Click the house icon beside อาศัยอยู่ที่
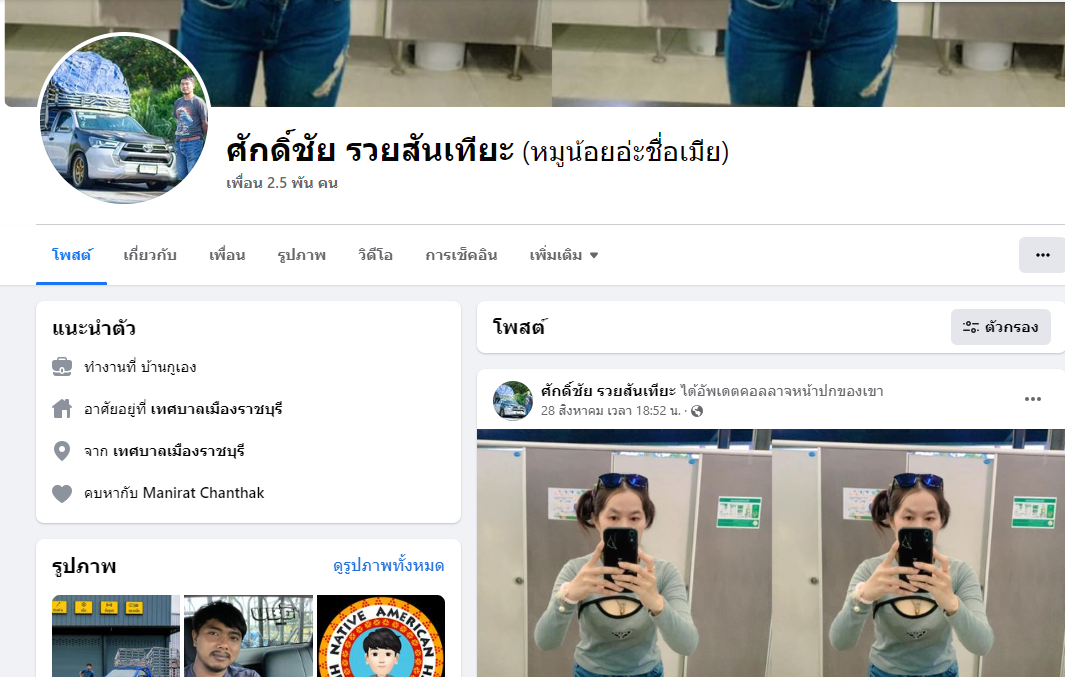 click(62, 409)
